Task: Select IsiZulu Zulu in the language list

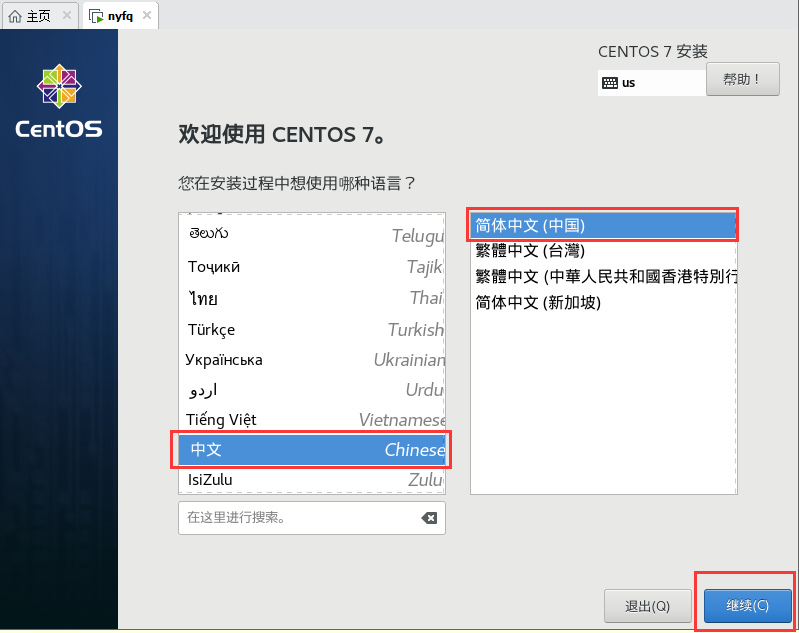Action: (312, 480)
